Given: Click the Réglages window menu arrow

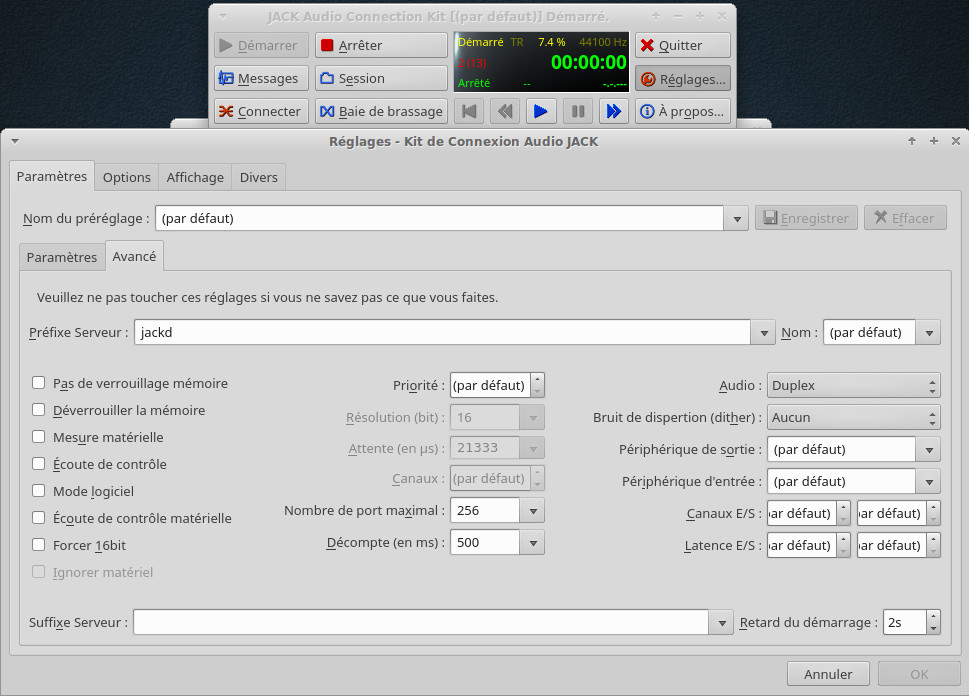Looking at the screenshot, I should coord(15,142).
